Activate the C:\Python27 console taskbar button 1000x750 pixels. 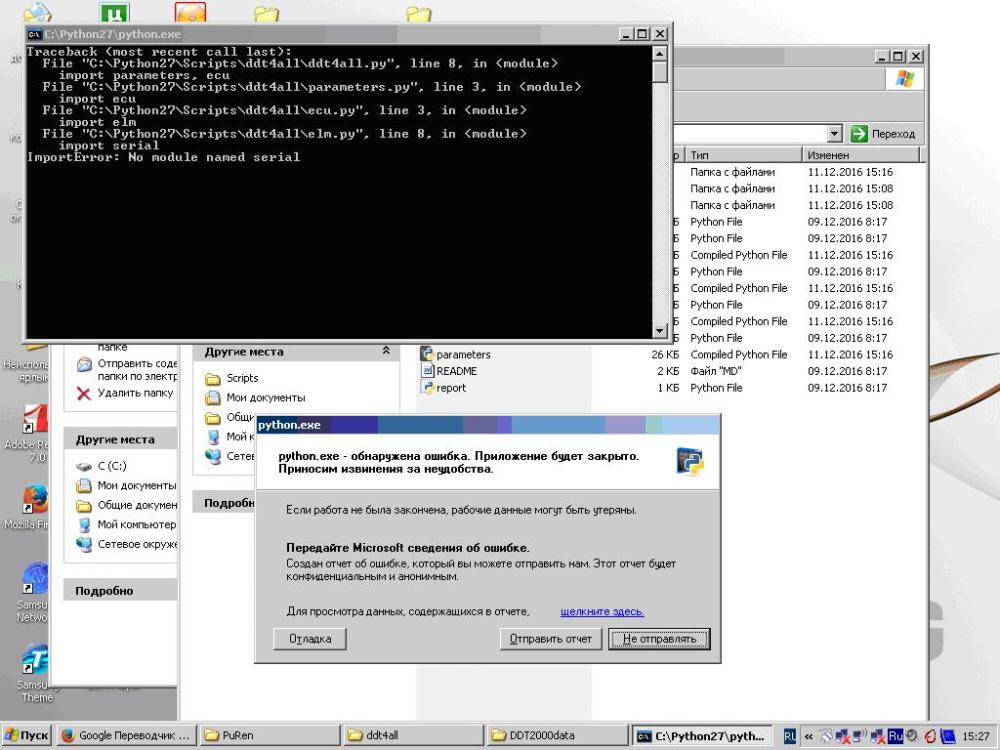coord(702,735)
